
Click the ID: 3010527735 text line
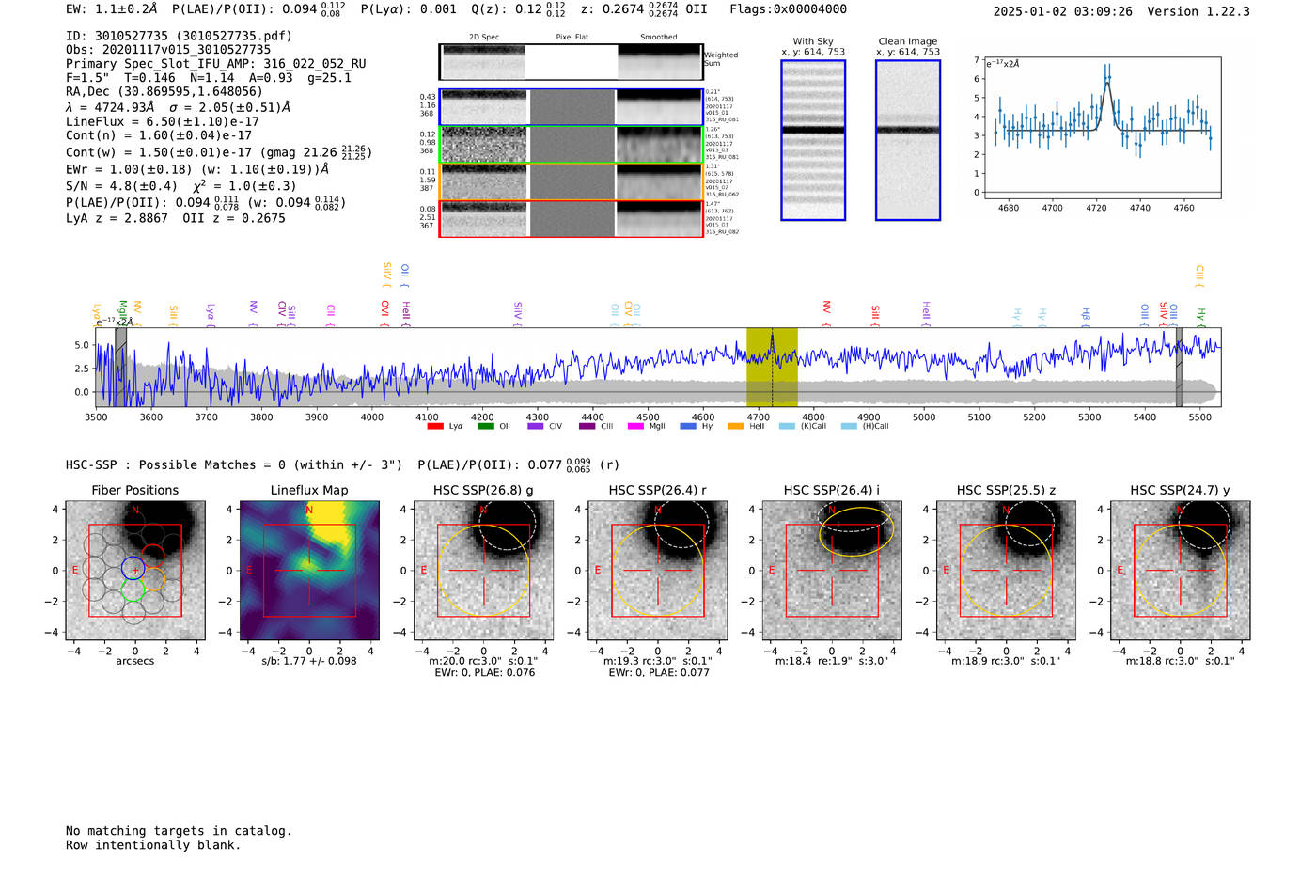[179, 36]
